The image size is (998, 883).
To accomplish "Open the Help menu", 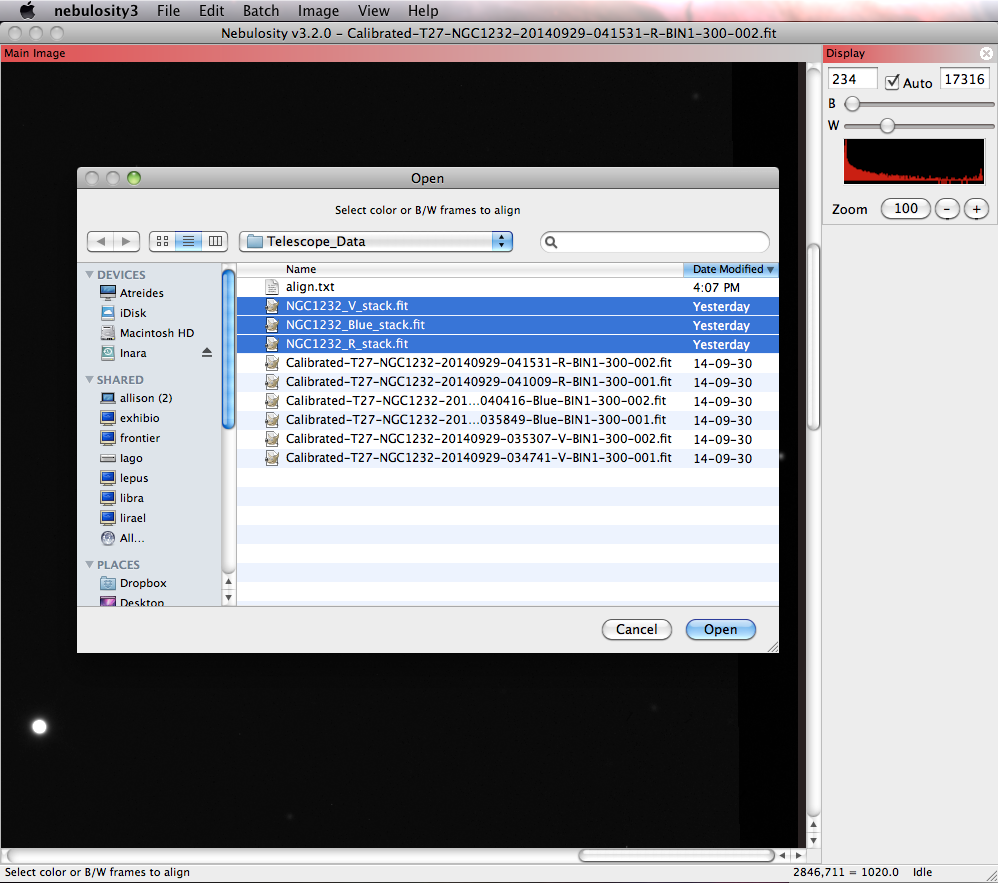I will (423, 11).
